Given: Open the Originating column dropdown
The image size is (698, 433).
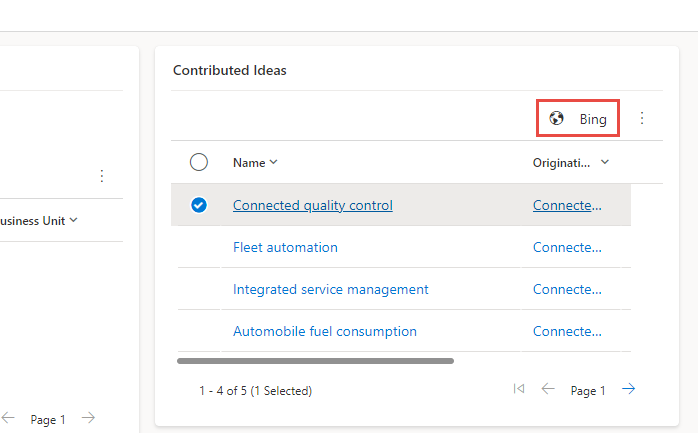Looking at the screenshot, I should (x=604, y=162).
